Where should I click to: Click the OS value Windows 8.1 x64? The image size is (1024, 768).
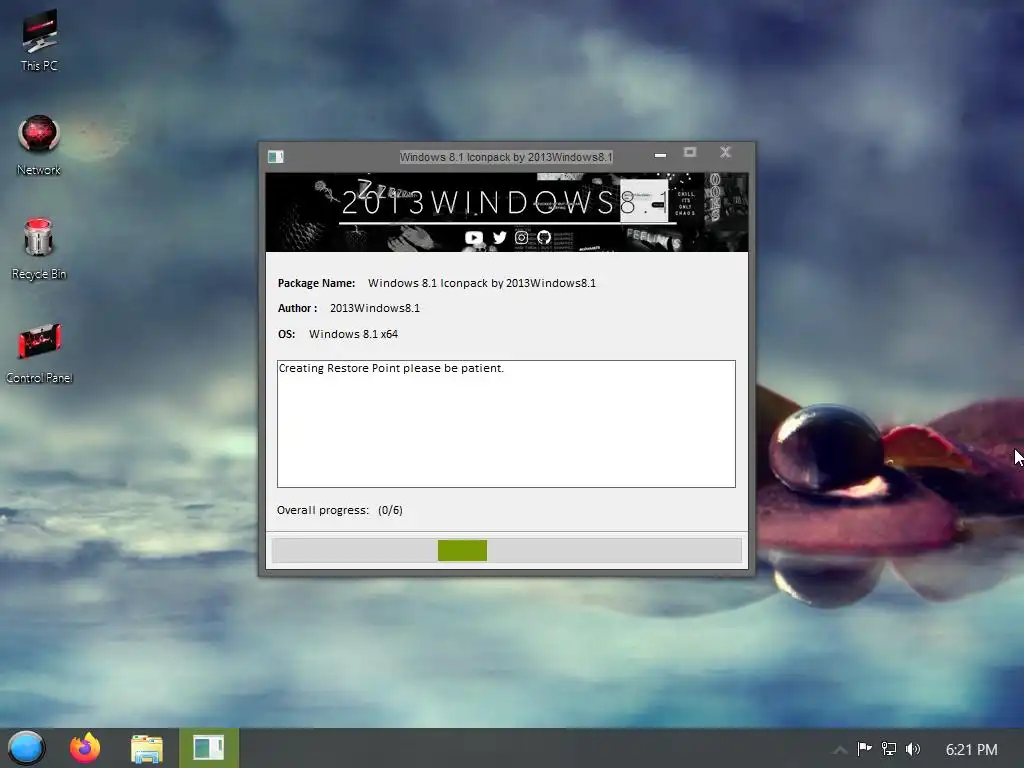click(353, 334)
